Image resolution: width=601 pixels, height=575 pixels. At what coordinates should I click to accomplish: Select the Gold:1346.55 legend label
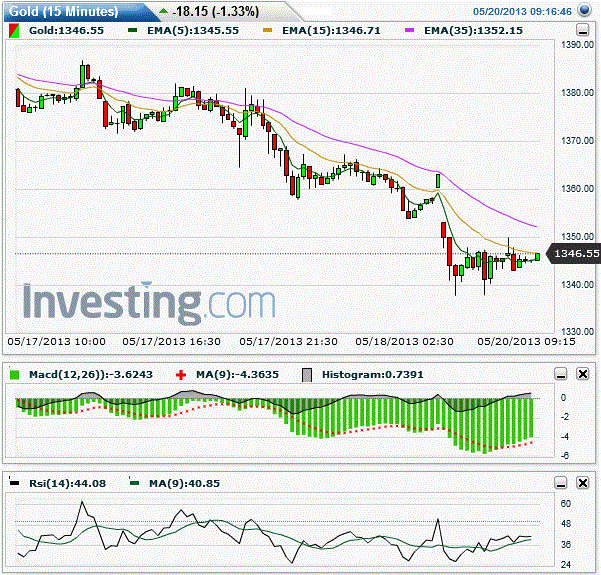(x=66, y=31)
